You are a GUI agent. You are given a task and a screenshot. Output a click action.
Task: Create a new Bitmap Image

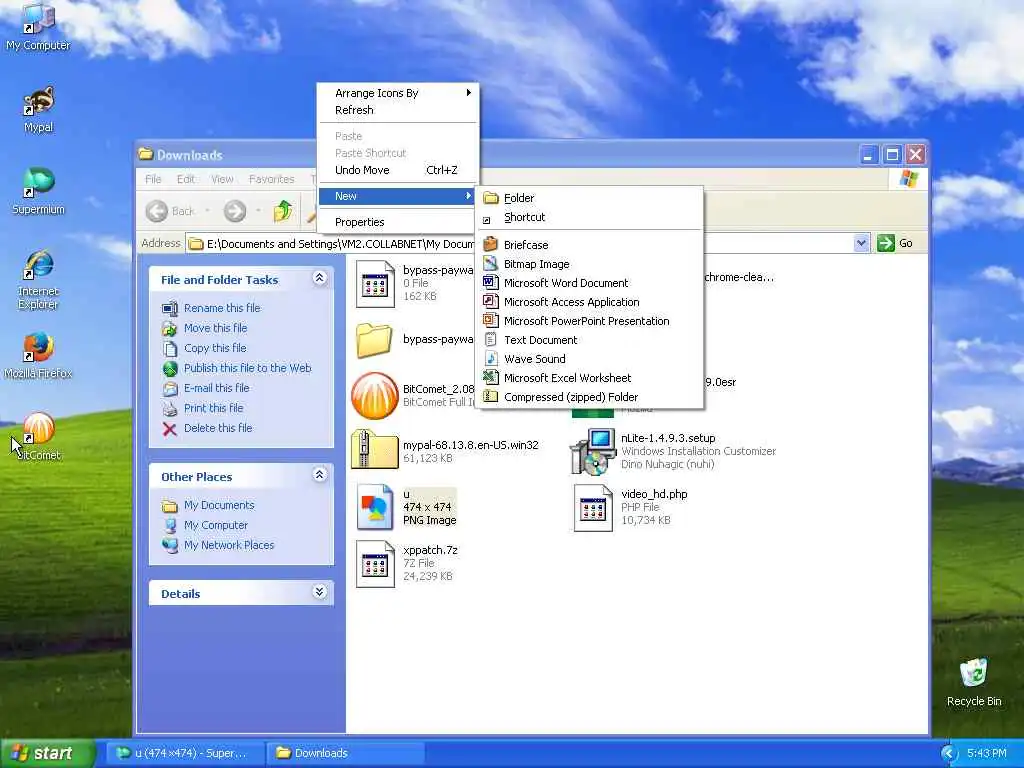point(590,264)
